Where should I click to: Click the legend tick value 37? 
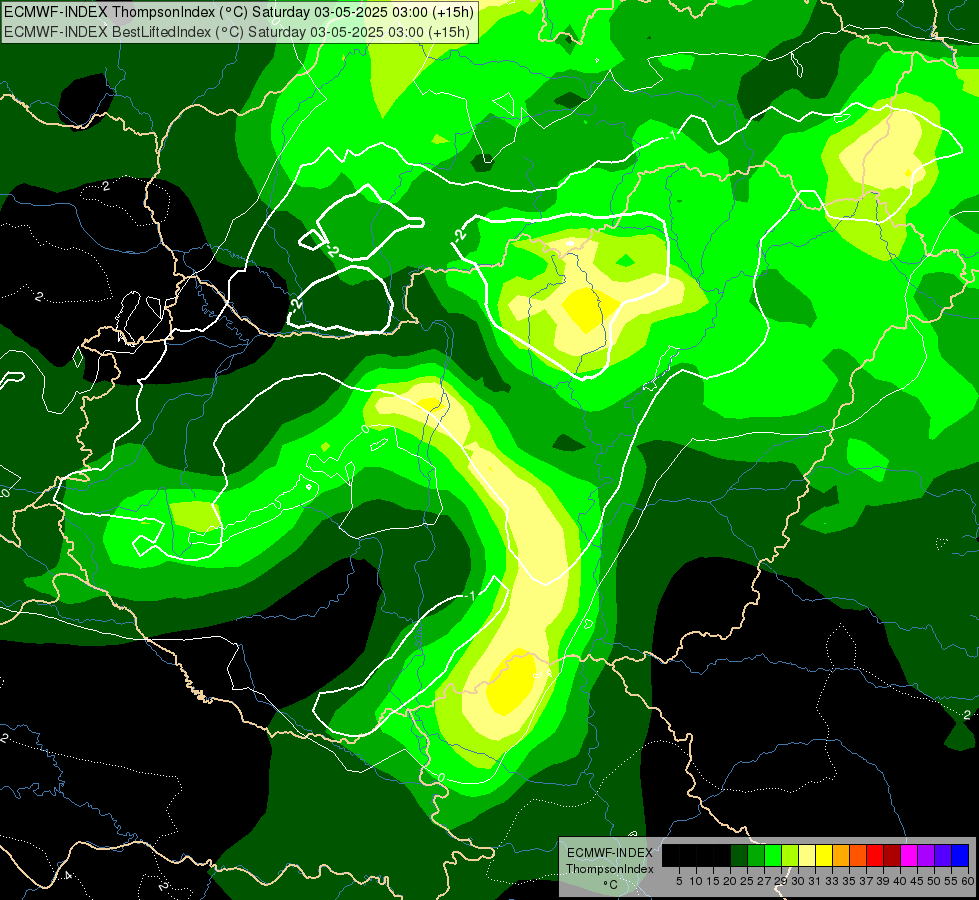(866, 881)
